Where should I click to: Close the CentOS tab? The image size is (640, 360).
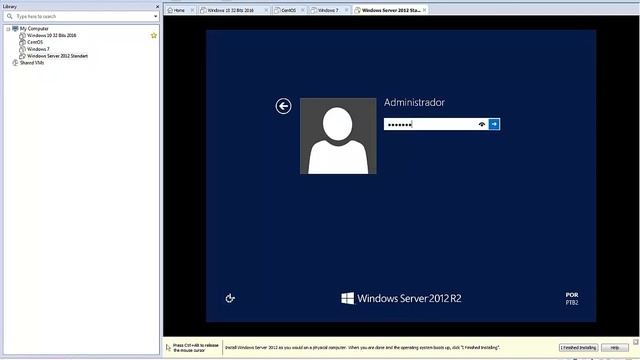302,10
